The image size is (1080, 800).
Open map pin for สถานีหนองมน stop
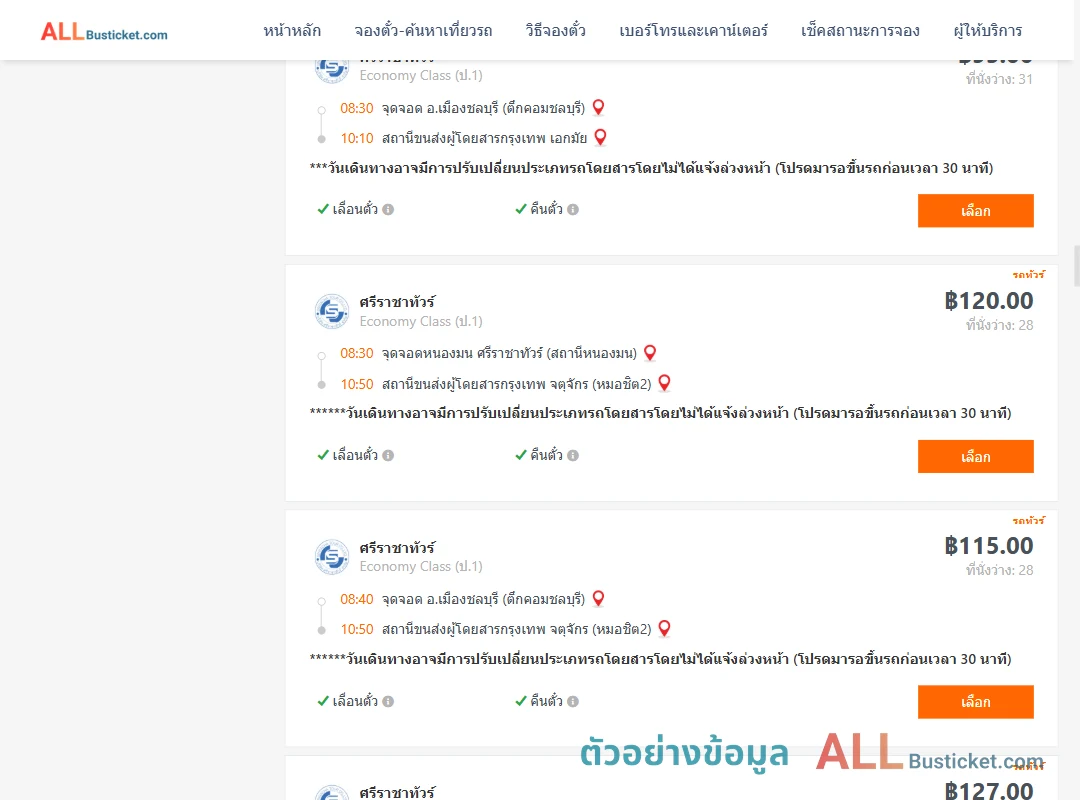click(x=650, y=353)
